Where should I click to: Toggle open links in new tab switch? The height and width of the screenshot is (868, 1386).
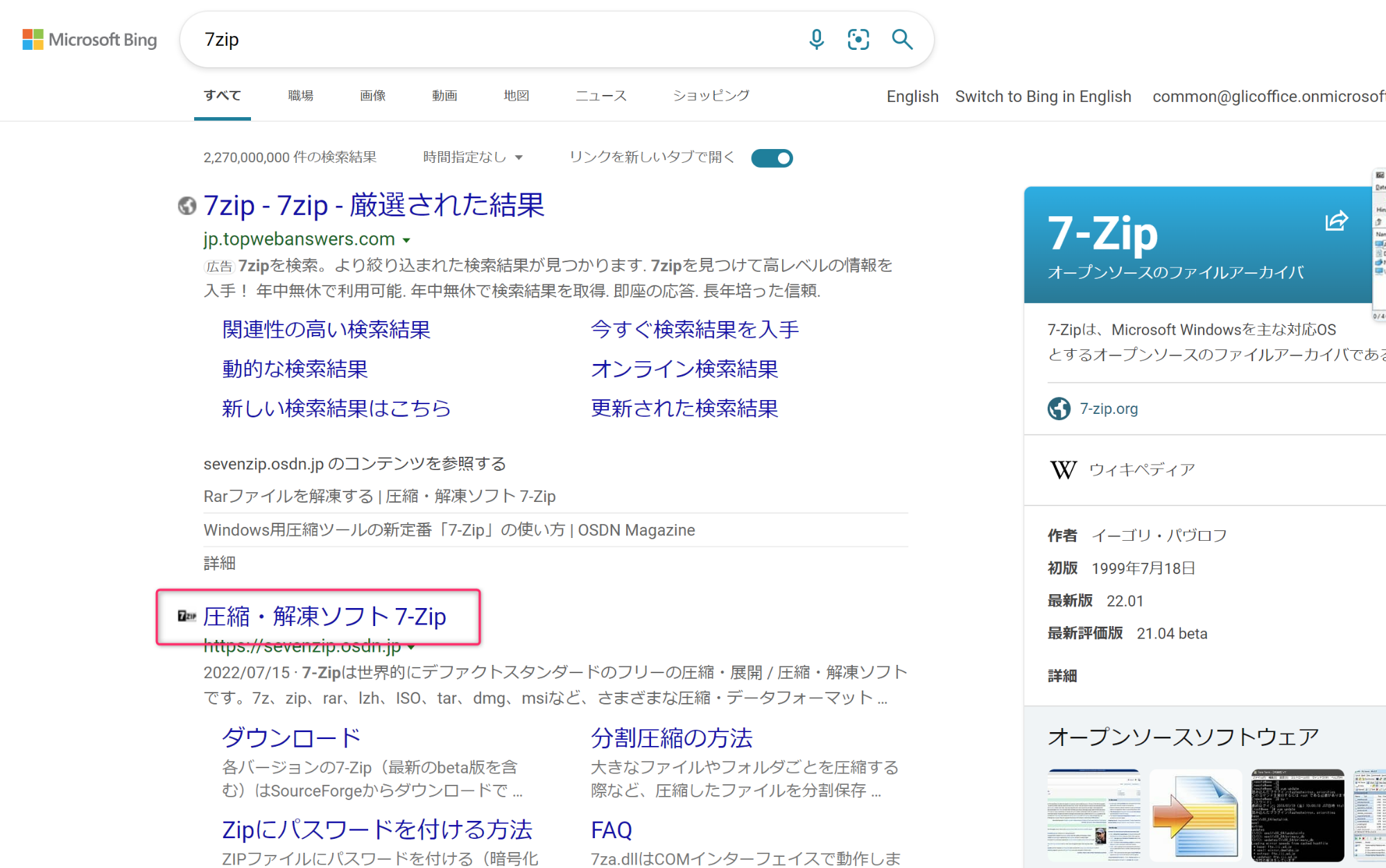(772, 158)
